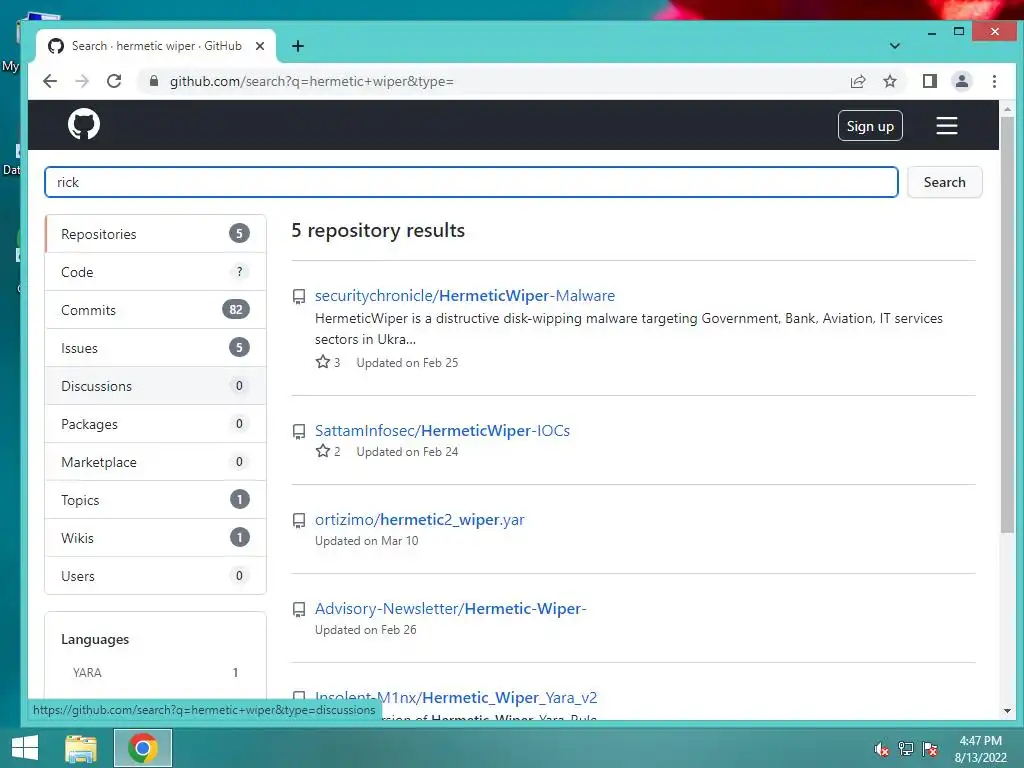Click muted speaker tray icon
The image size is (1024, 768).
882,748
